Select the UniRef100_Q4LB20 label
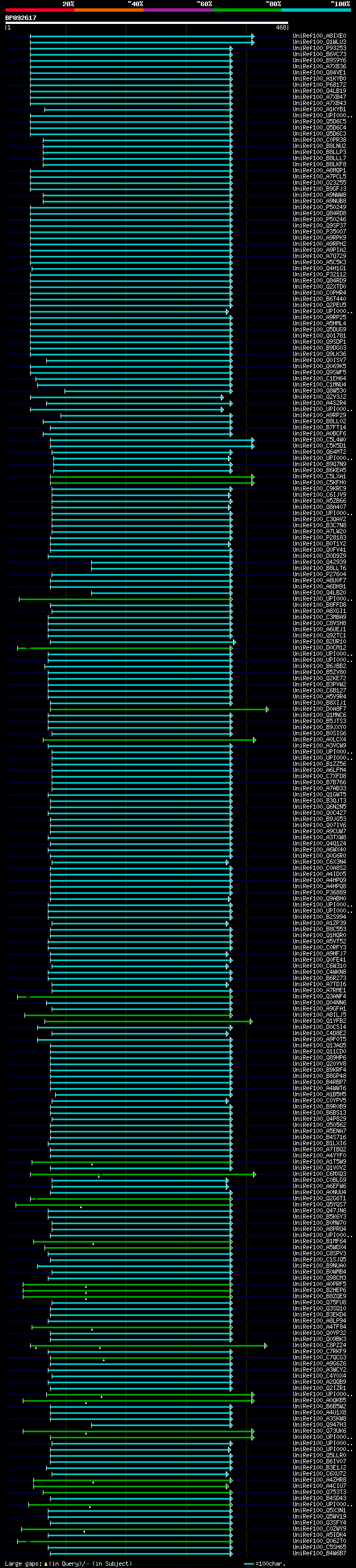 tap(319, 593)
